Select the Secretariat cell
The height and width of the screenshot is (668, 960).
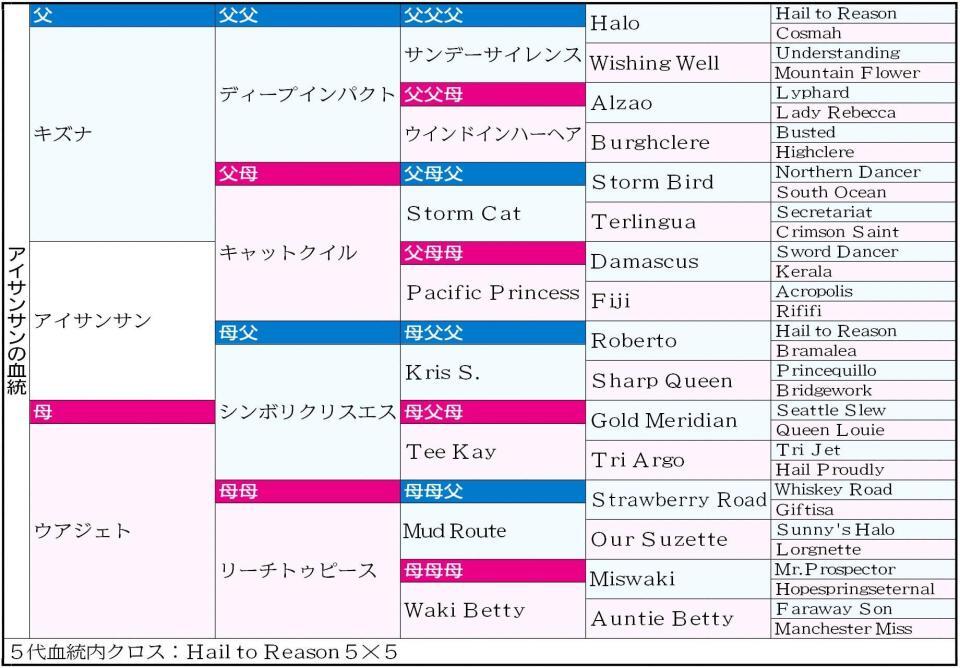point(863,212)
